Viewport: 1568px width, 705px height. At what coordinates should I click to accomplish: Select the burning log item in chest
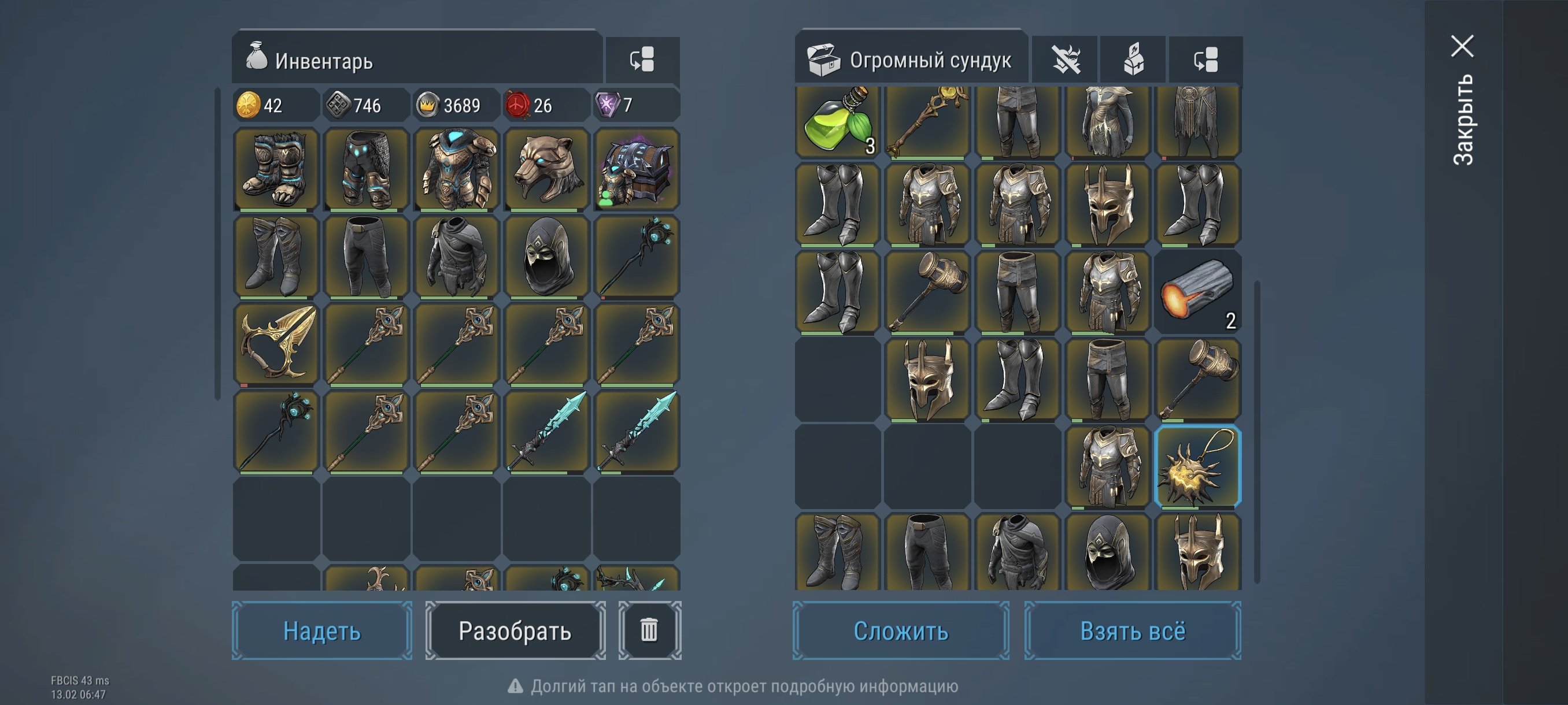[1197, 292]
